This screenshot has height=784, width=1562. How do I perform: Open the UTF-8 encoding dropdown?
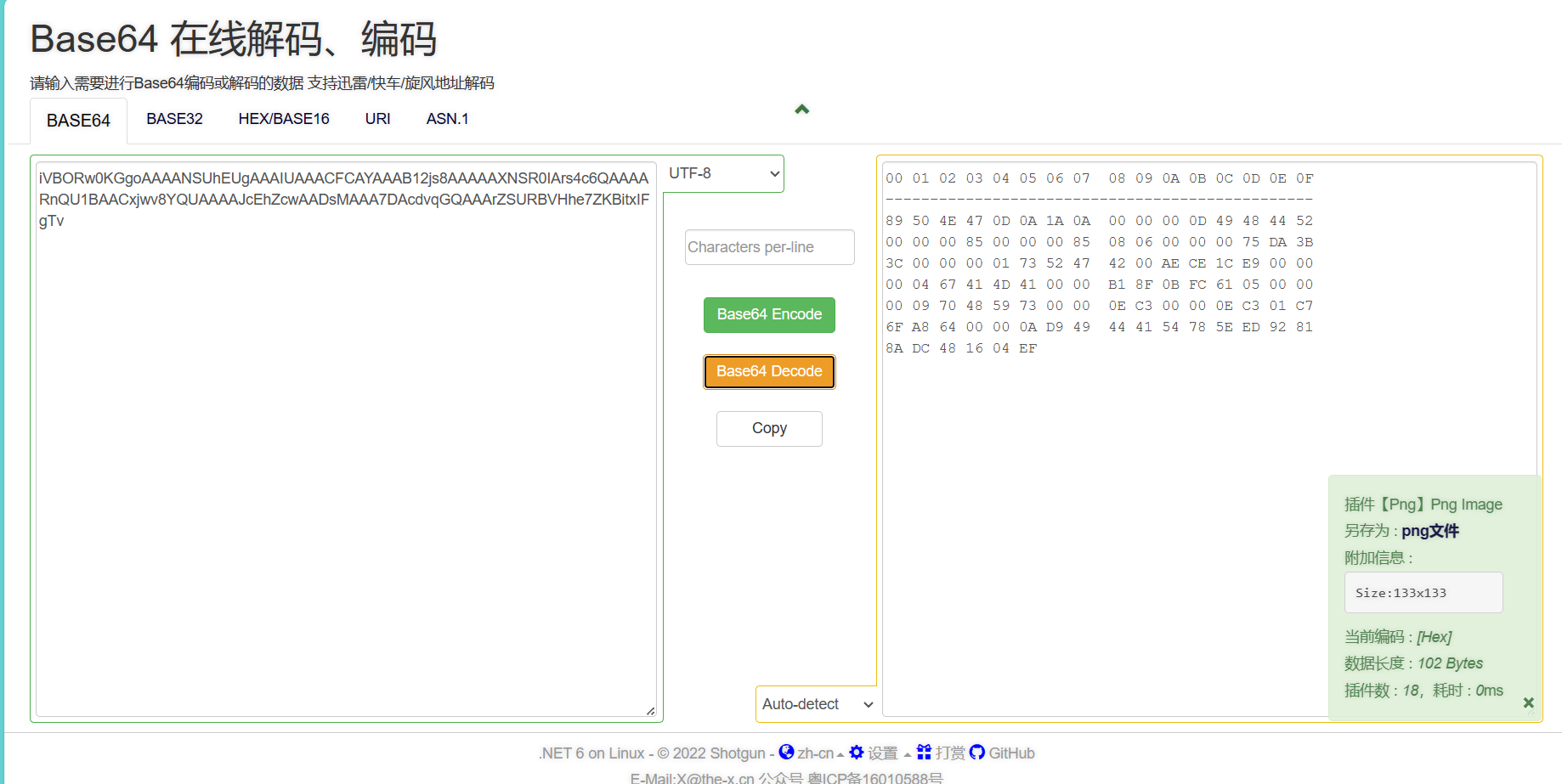(x=723, y=173)
